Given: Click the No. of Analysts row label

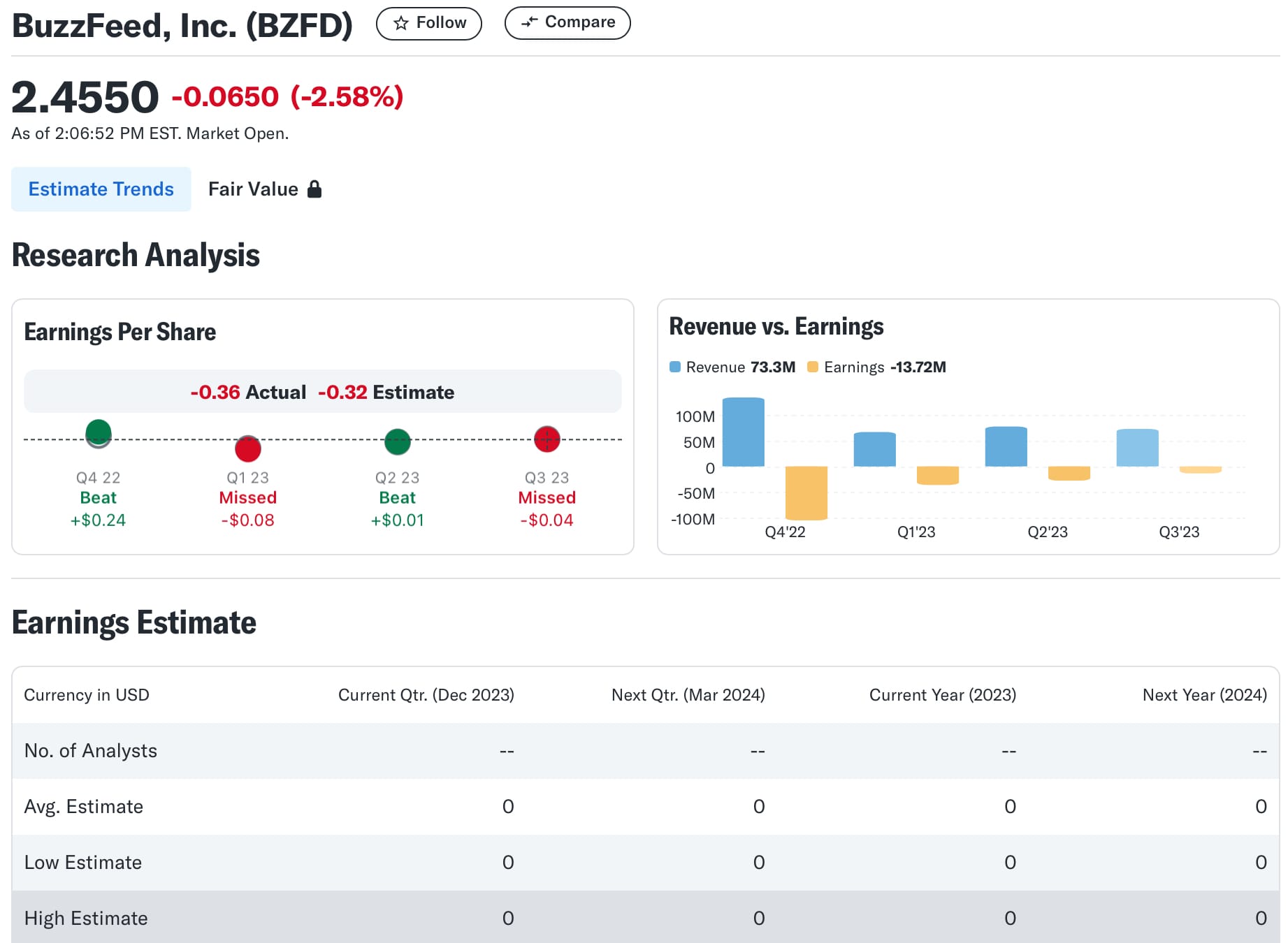Looking at the screenshot, I should pos(91,751).
